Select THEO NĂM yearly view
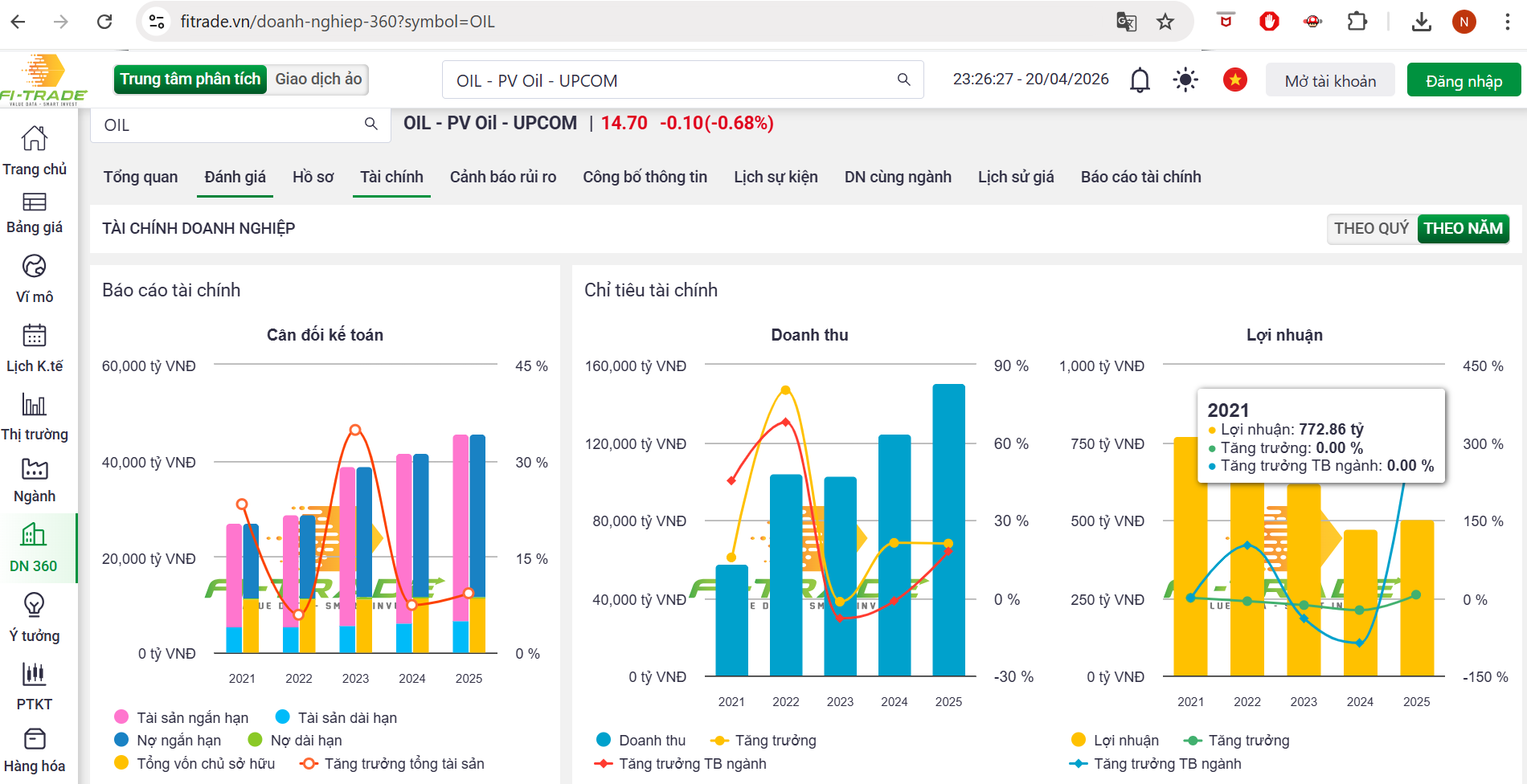1527x784 pixels. (x=1463, y=229)
